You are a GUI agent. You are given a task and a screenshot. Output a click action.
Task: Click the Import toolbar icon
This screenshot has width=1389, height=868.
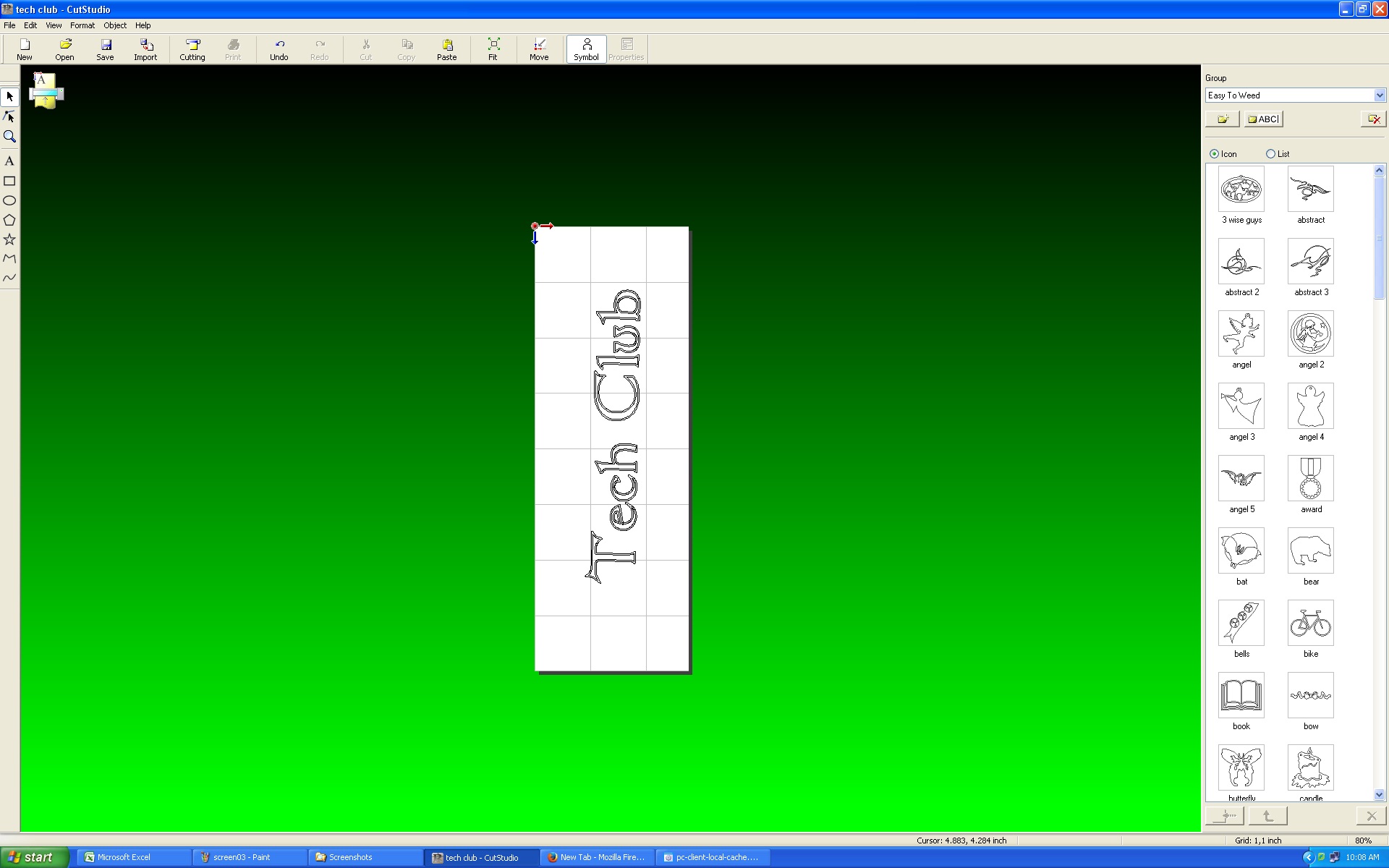point(145,49)
